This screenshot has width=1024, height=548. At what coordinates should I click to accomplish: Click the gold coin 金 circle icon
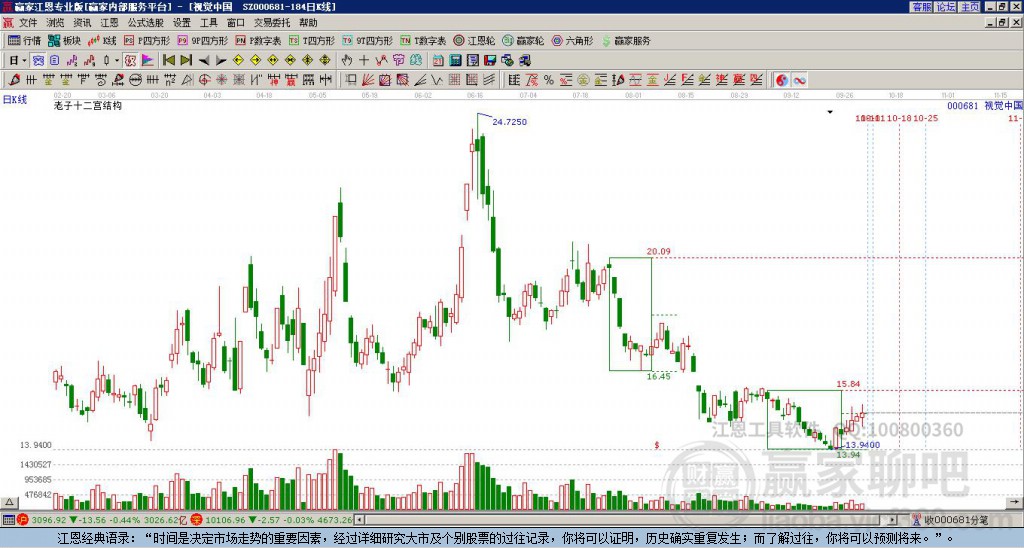click(583, 80)
